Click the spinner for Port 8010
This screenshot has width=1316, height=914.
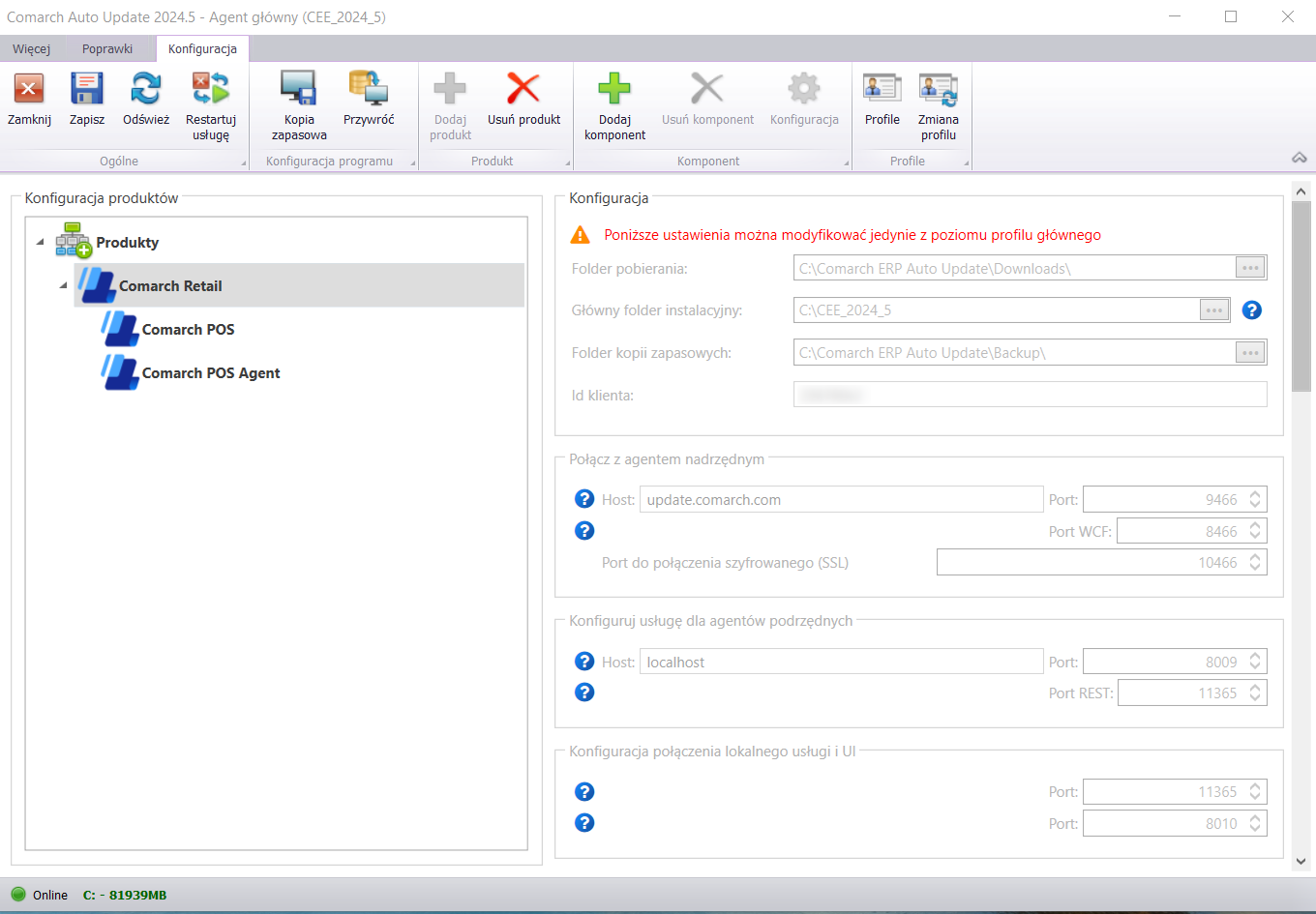coord(1255,823)
